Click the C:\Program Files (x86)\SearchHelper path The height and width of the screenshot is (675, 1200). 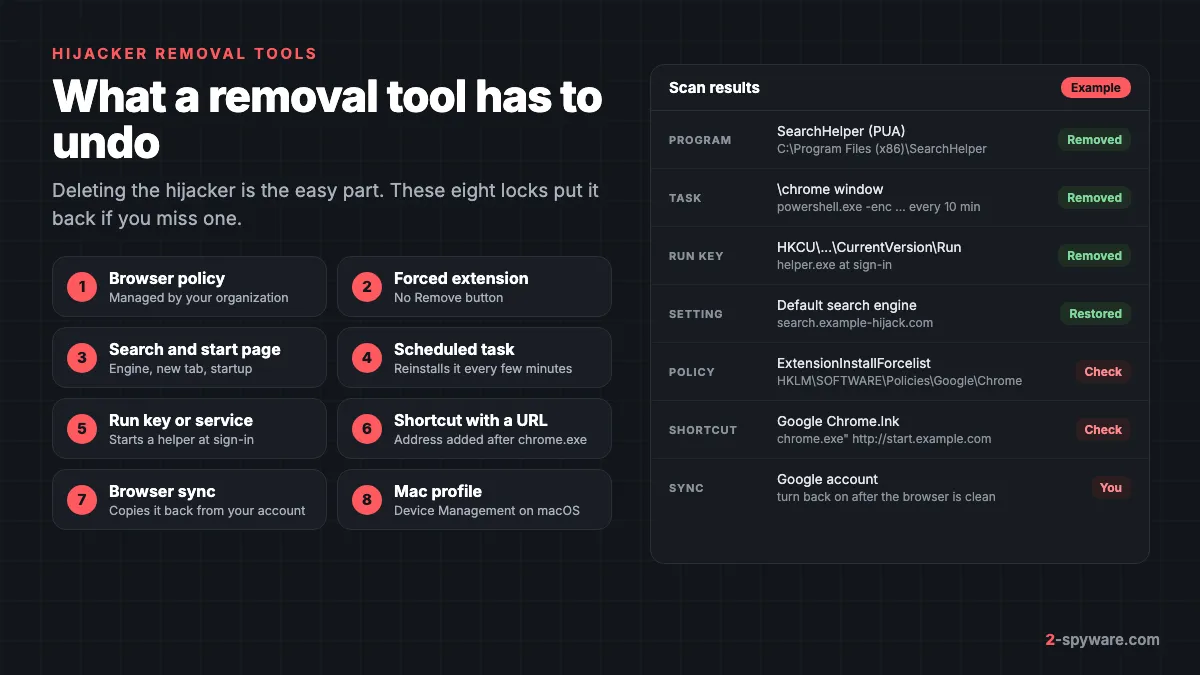(882, 149)
